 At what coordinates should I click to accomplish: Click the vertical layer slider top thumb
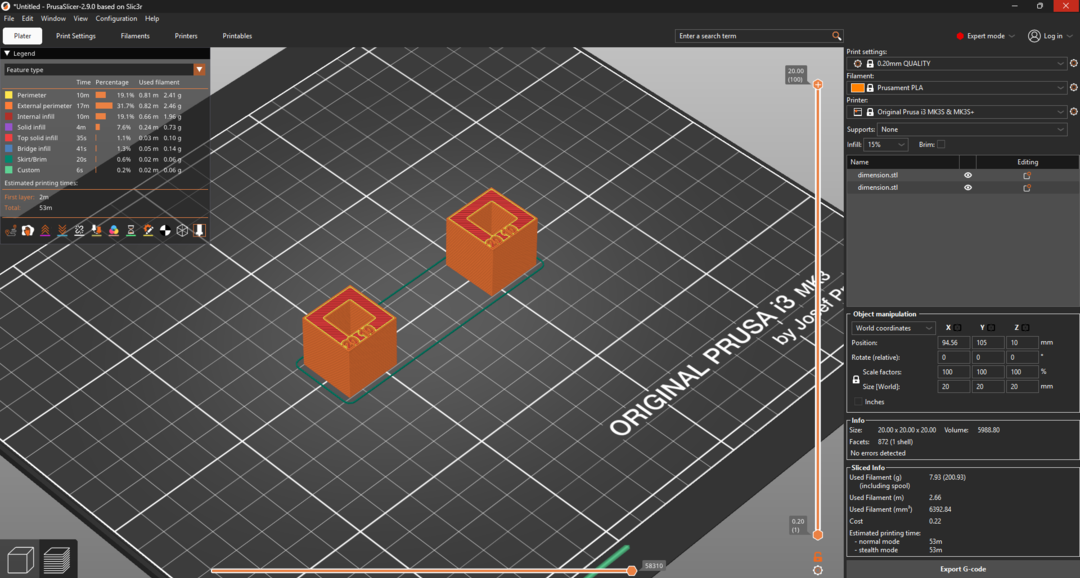point(818,85)
